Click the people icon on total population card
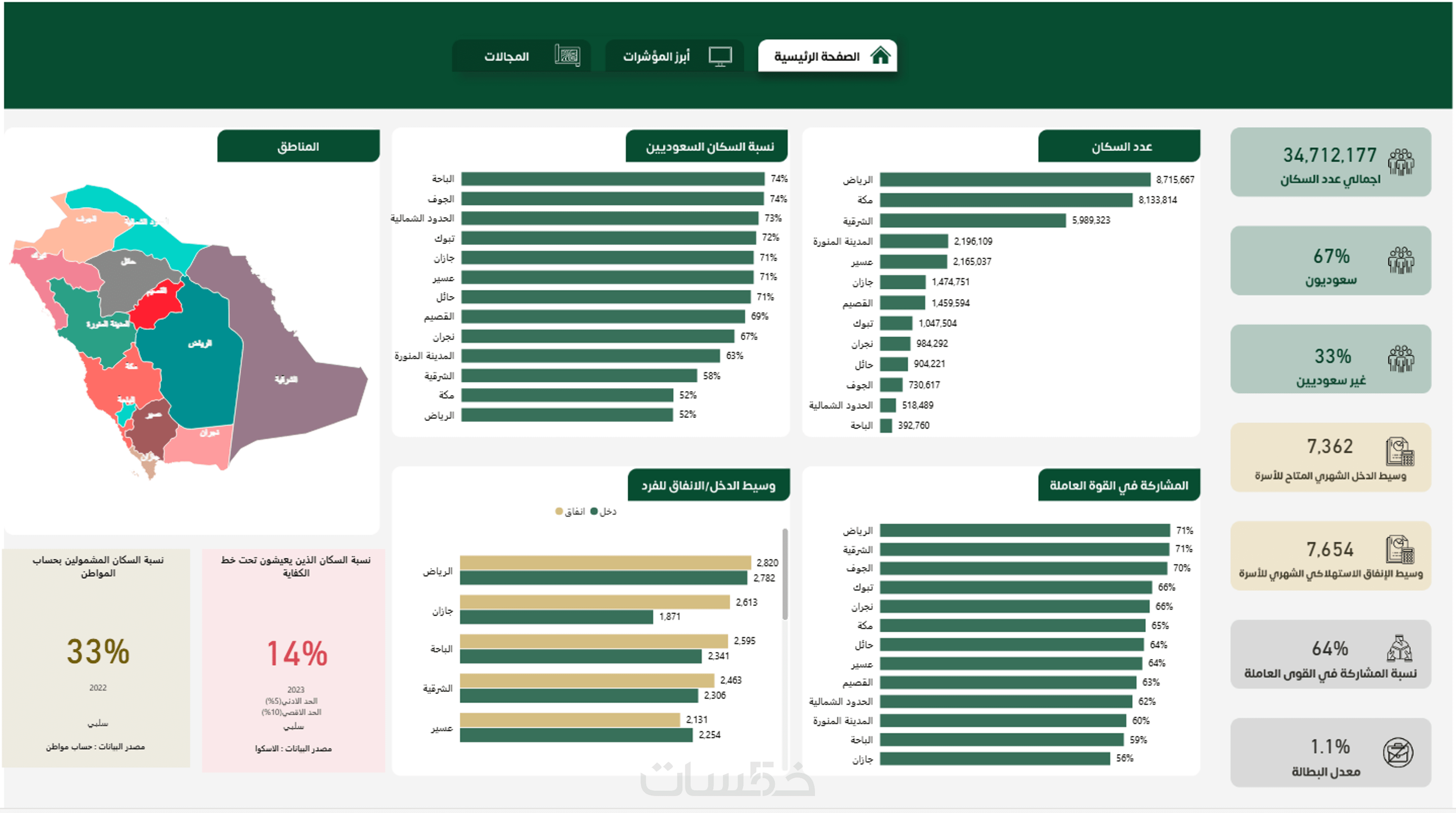Viewport: 1456px width, 813px height. [x=1401, y=162]
